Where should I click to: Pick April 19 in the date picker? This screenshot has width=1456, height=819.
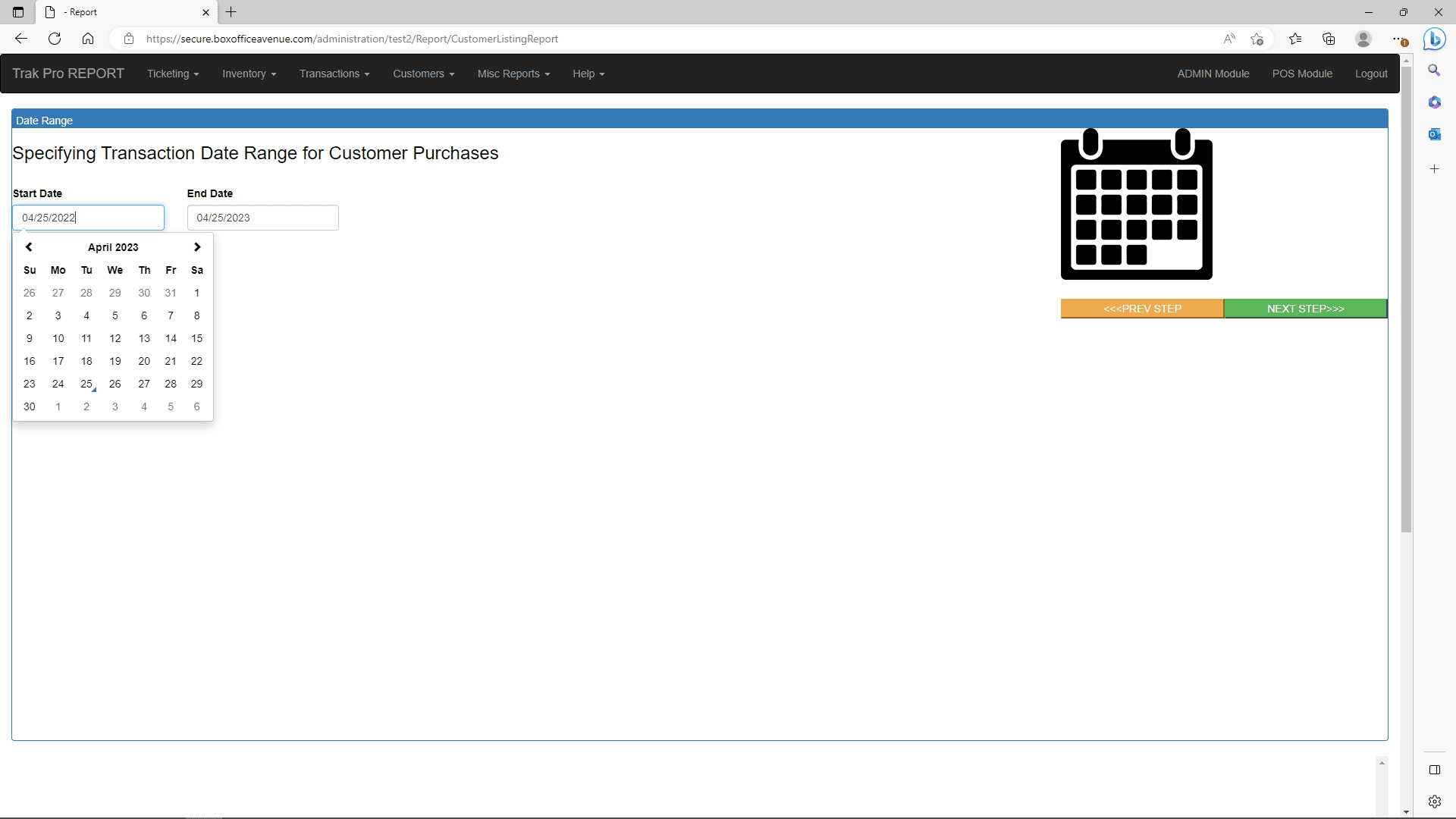tap(115, 361)
